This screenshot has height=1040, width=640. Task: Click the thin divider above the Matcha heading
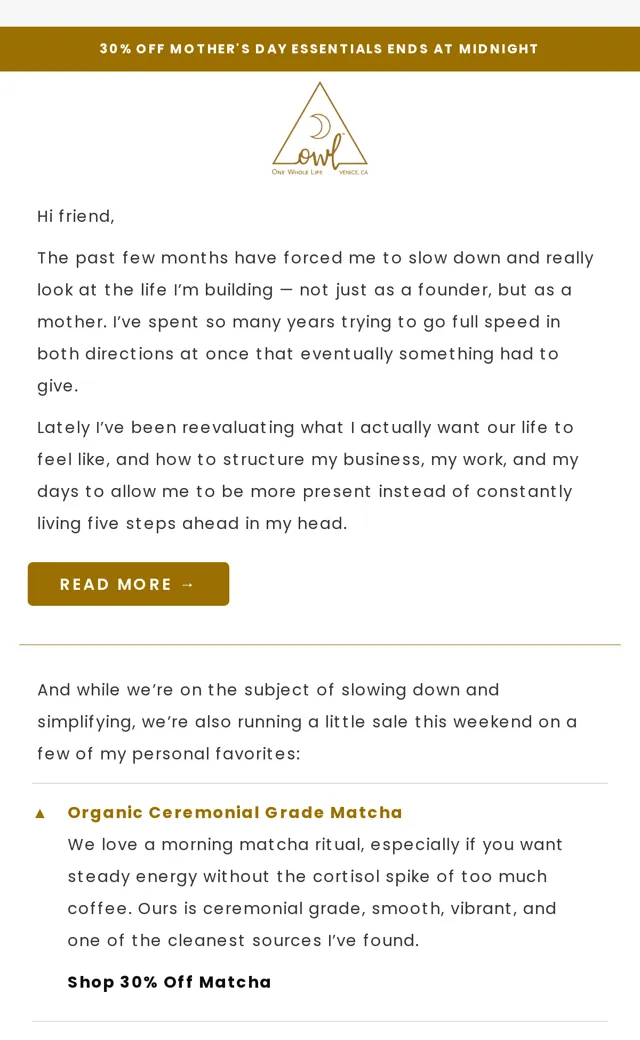[x=320, y=783]
